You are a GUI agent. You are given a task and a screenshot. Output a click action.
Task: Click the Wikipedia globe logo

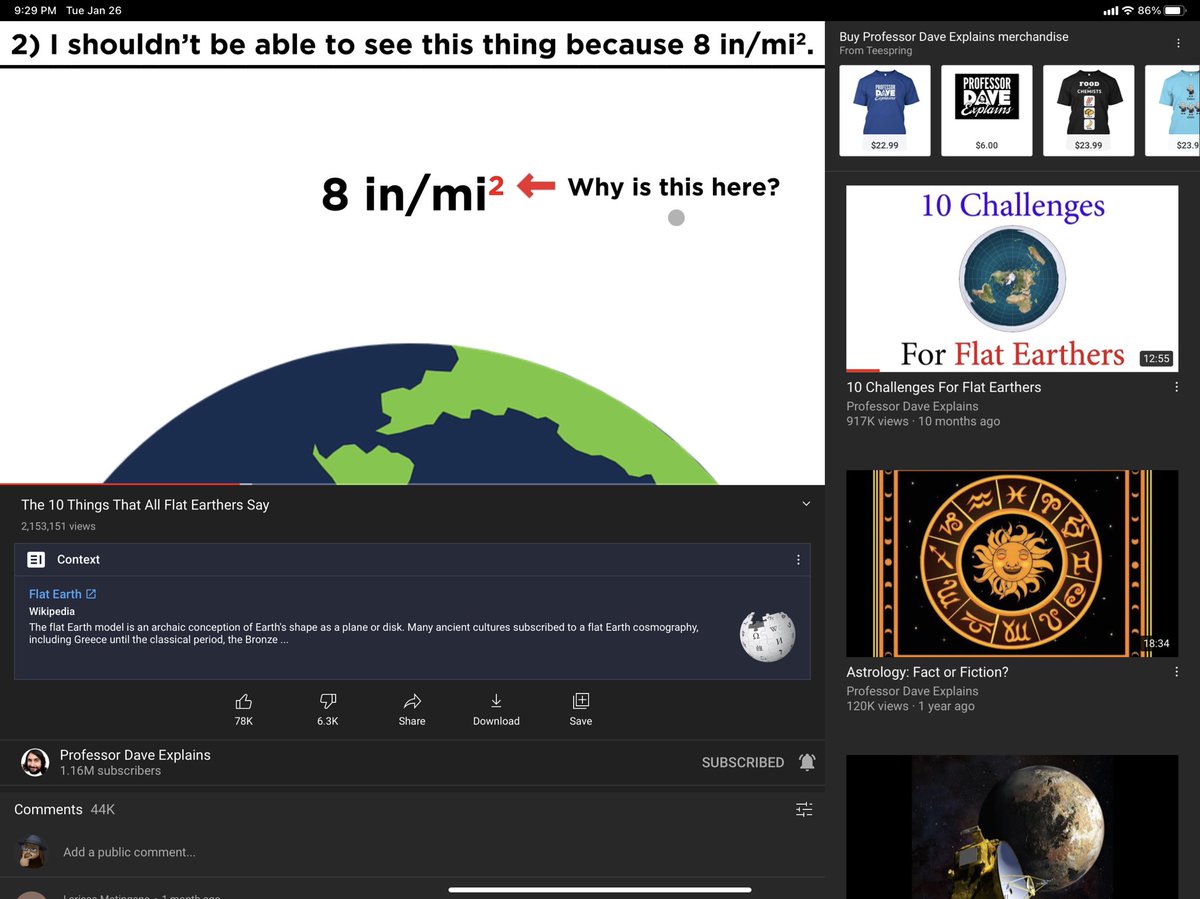(x=767, y=635)
